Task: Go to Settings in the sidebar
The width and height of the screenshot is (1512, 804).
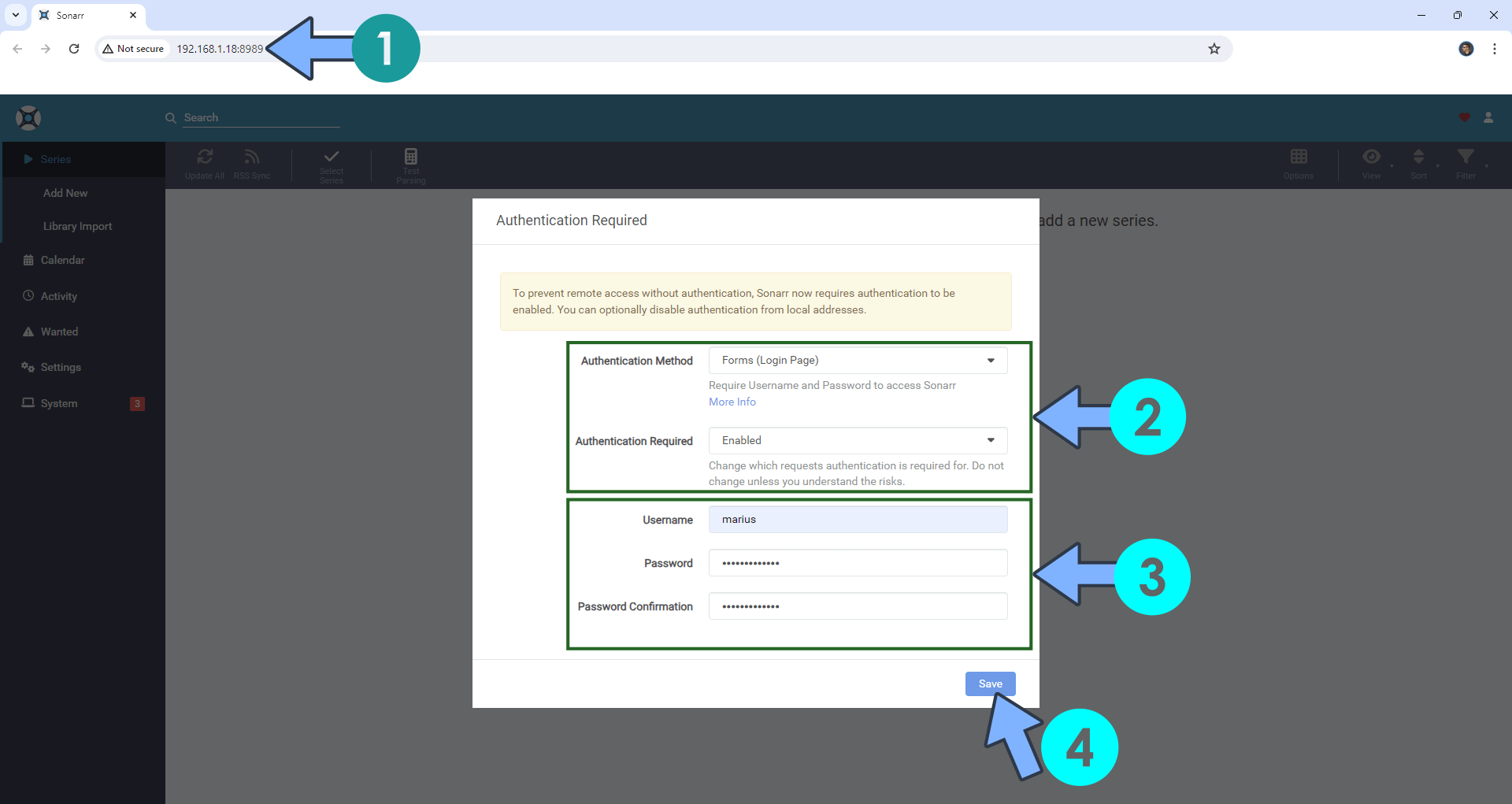Action: pyautogui.click(x=61, y=367)
